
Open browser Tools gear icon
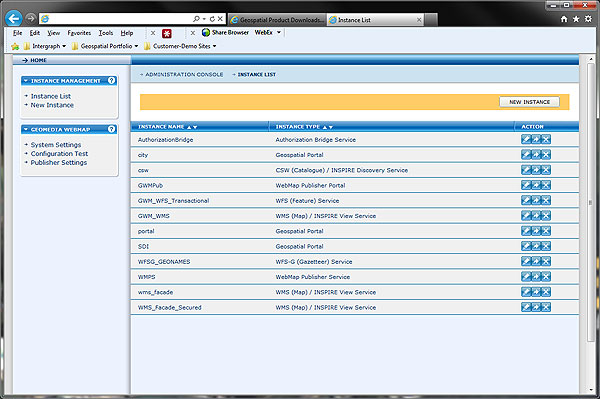tap(589, 19)
